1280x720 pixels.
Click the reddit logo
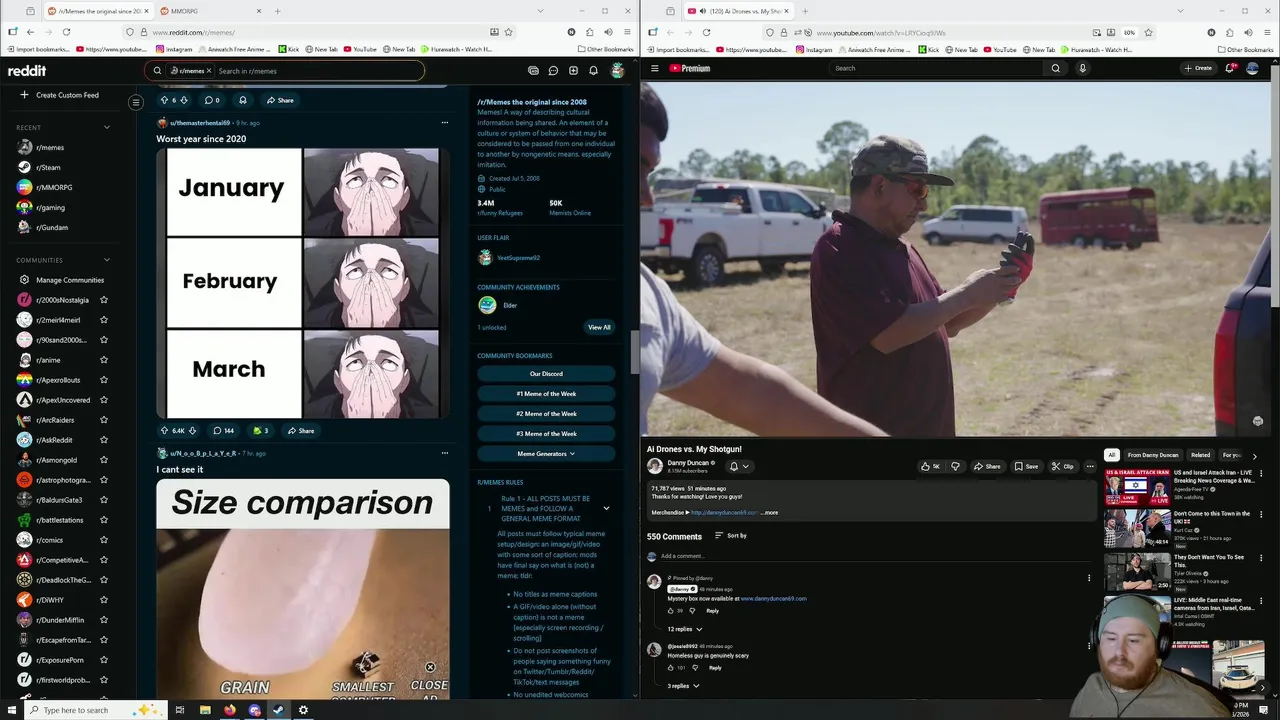point(27,71)
